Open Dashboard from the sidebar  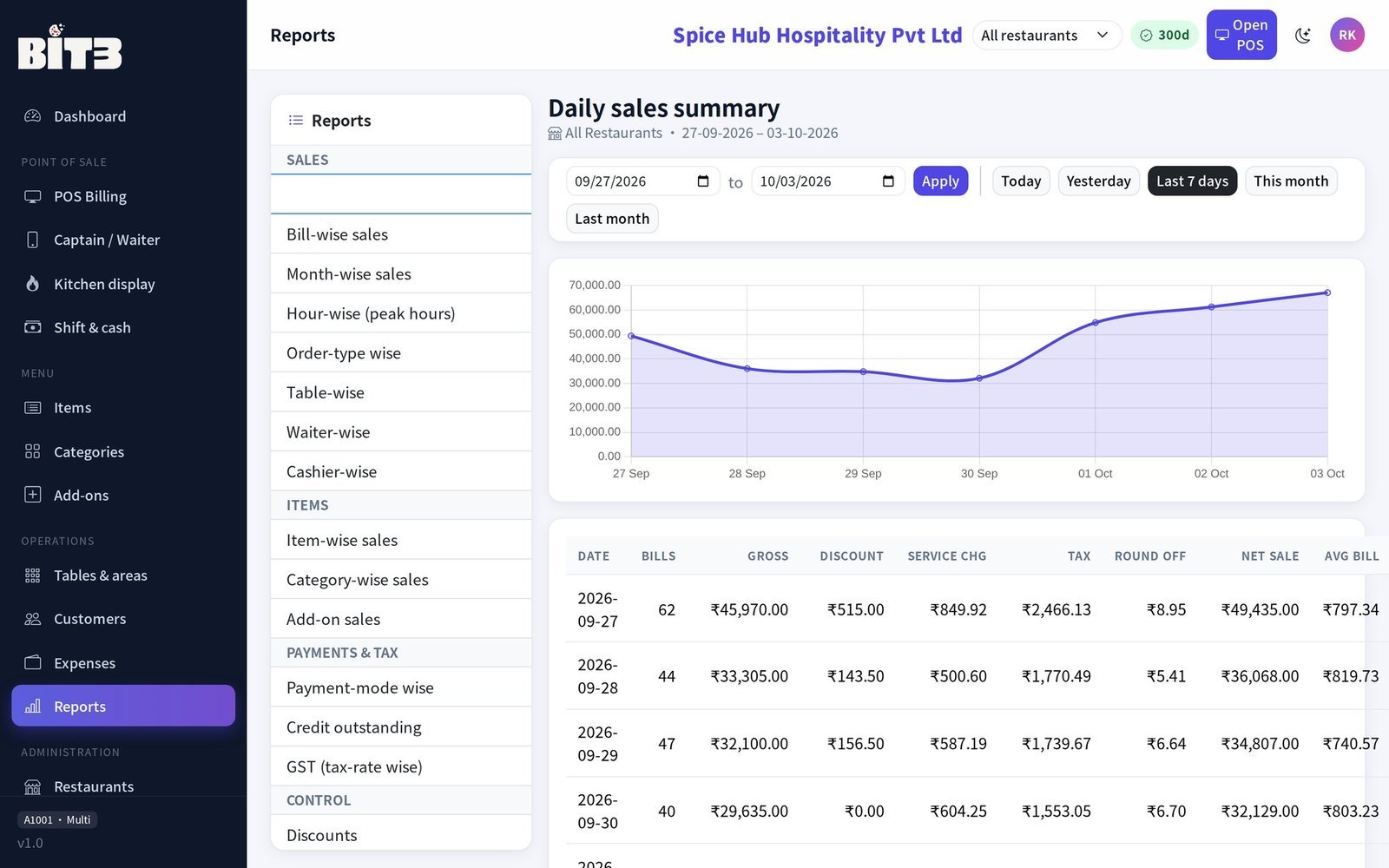click(x=123, y=116)
